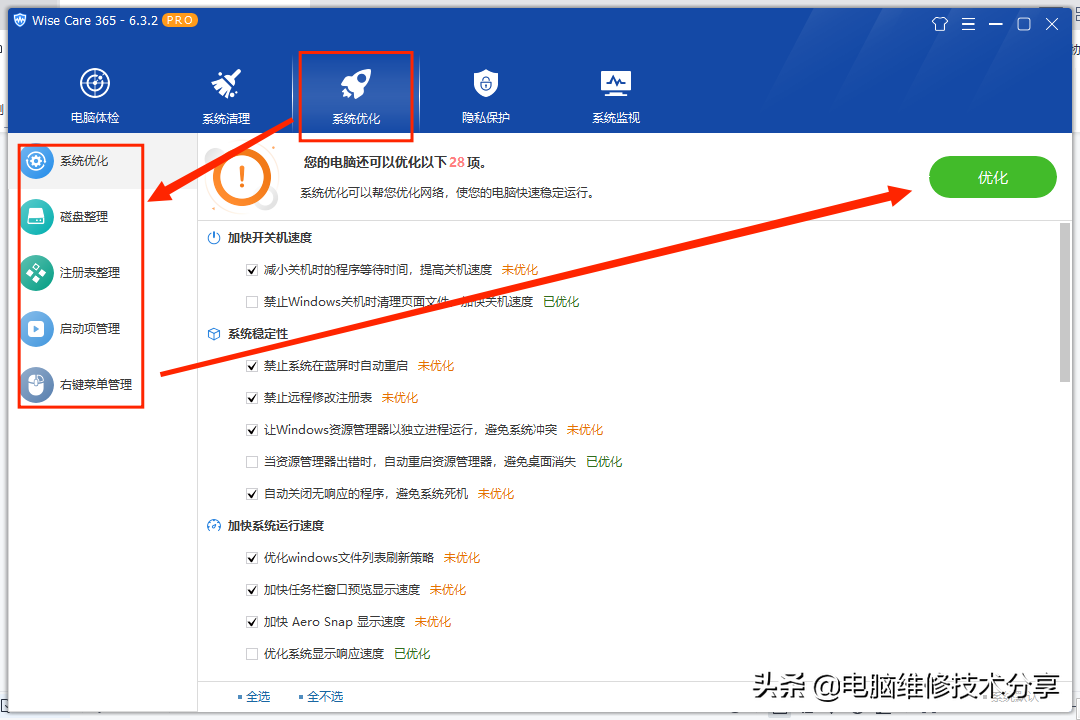
Task: Uncheck 自动关闭无响应的程序
Action: tap(252, 494)
